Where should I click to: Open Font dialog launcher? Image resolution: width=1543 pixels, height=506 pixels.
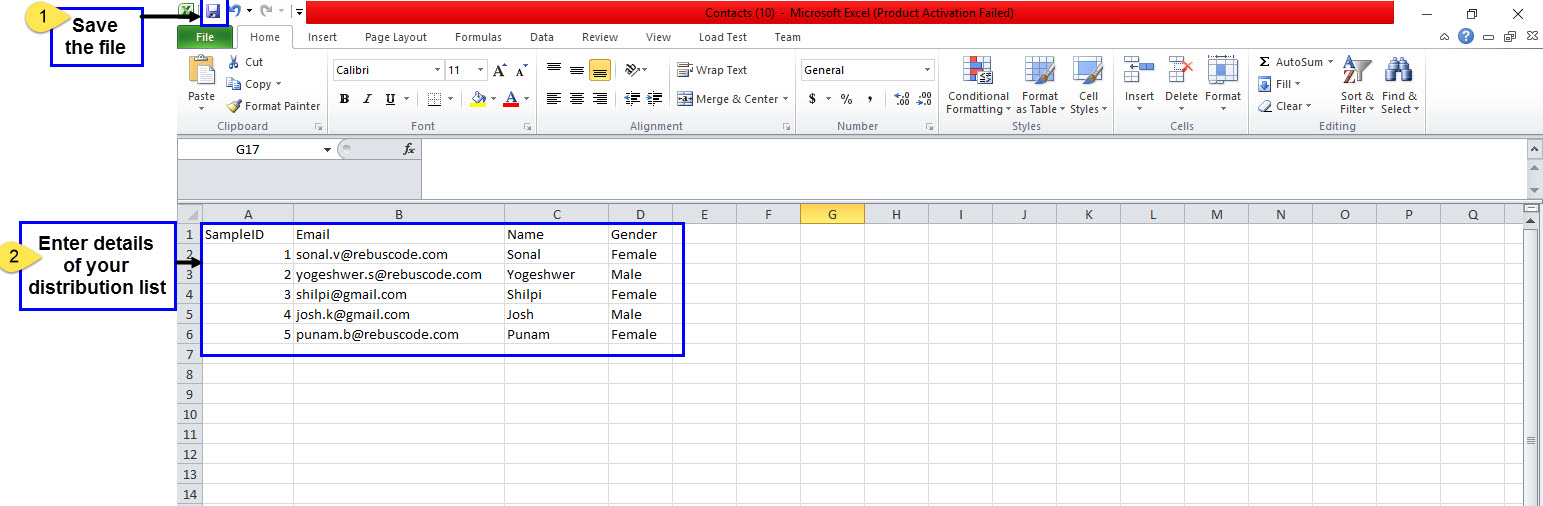coord(527,127)
